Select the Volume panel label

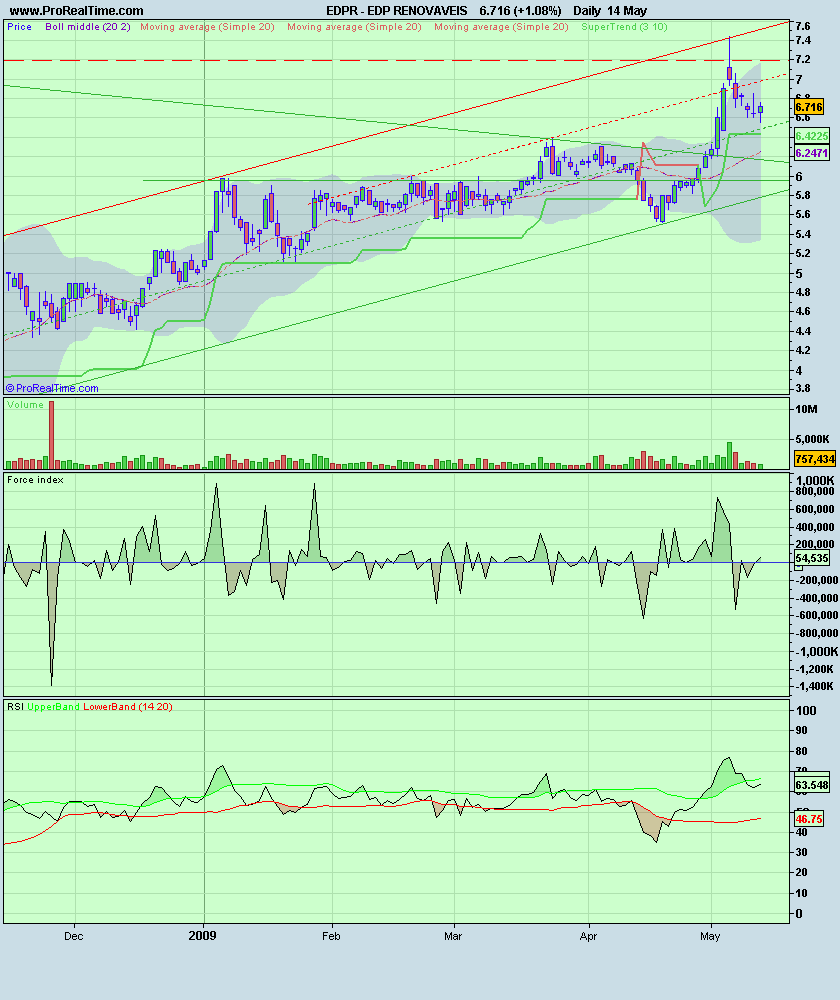point(26,405)
